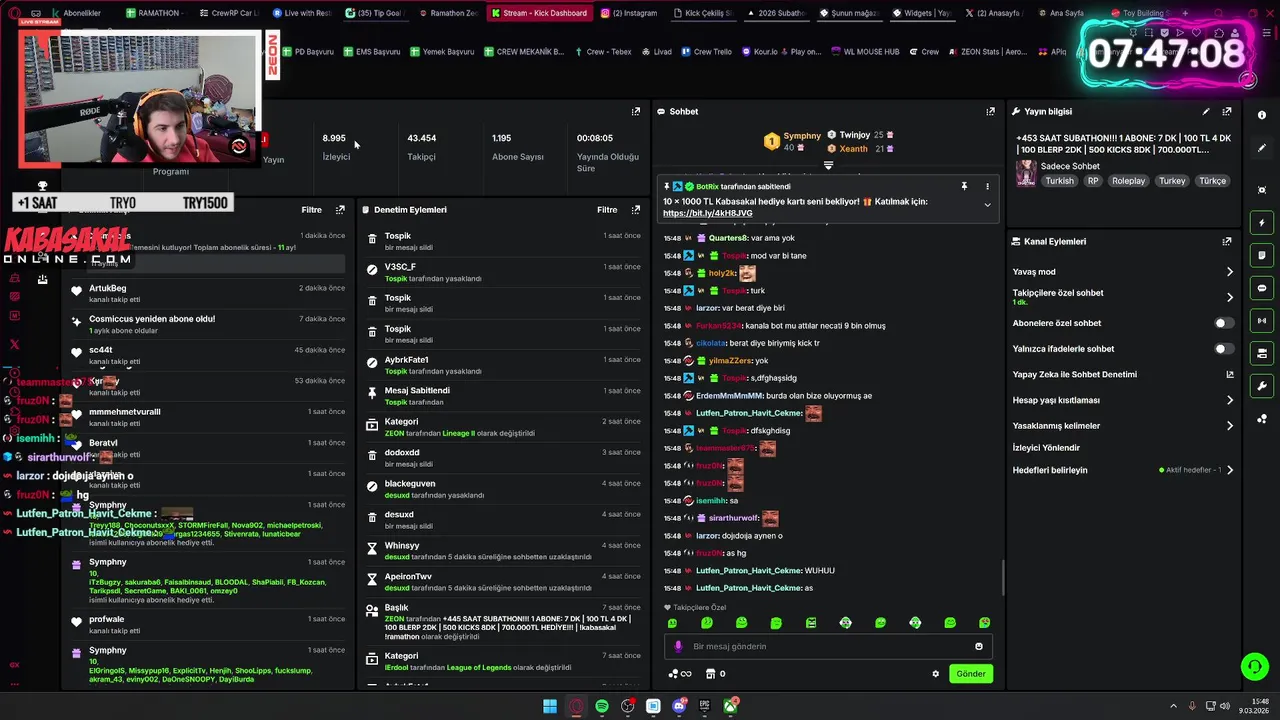Toggle Abonelere özel sohbet switch
This screenshot has width=1280, height=720.
(1224, 323)
